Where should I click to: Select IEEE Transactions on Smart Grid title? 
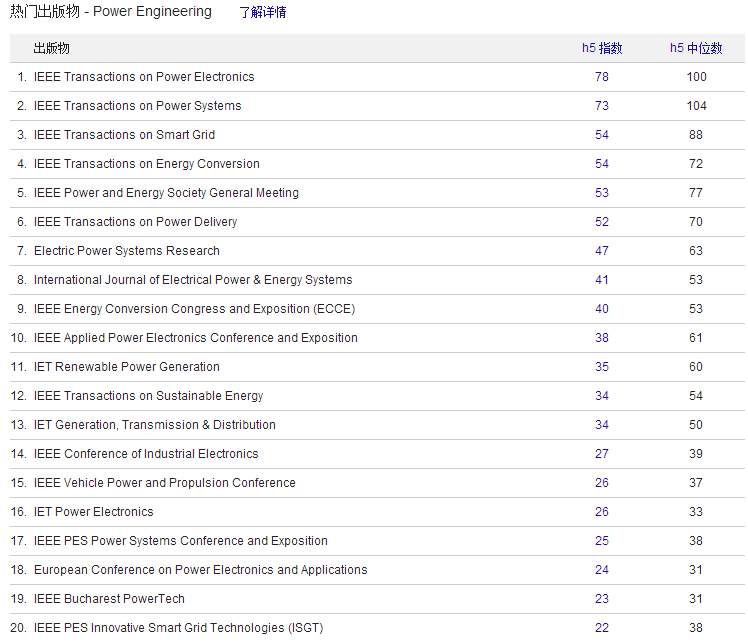coord(125,135)
